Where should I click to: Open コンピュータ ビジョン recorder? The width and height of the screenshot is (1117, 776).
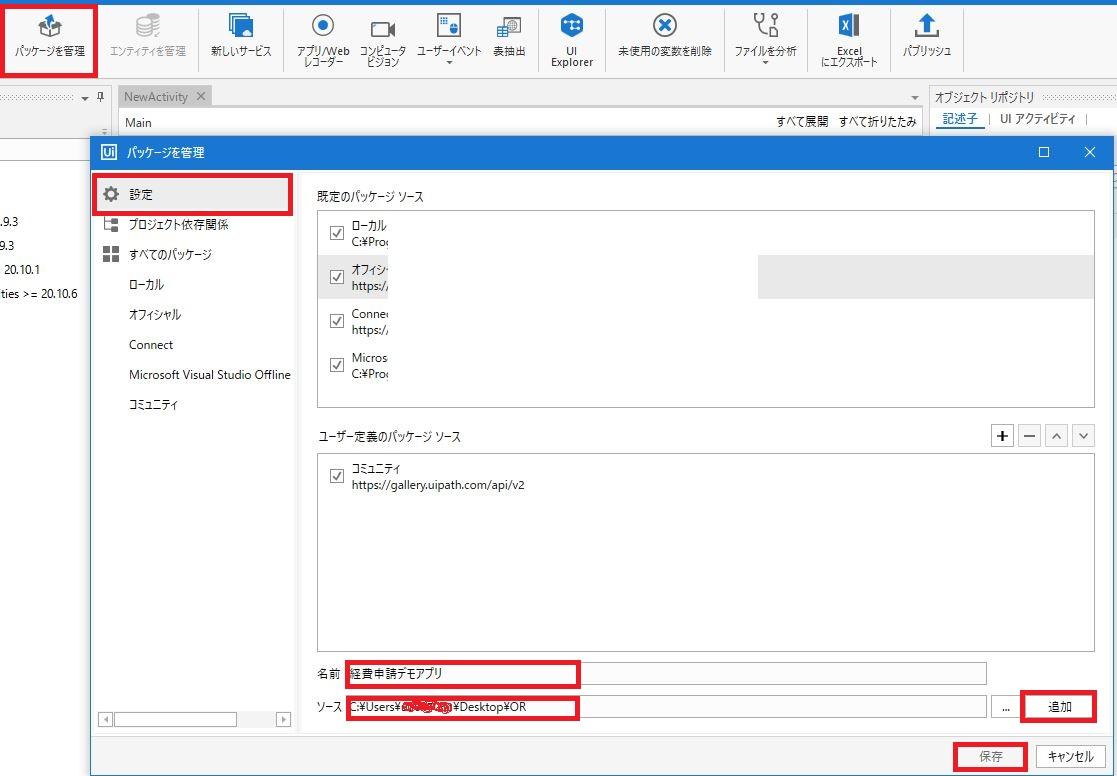point(383,41)
